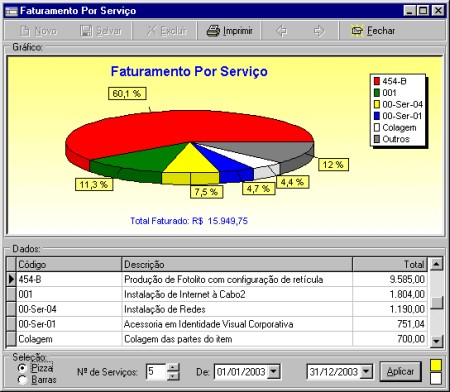This screenshot has width=450, height=392.
Task: Click Total Faturado amount text
Action: click(x=189, y=221)
